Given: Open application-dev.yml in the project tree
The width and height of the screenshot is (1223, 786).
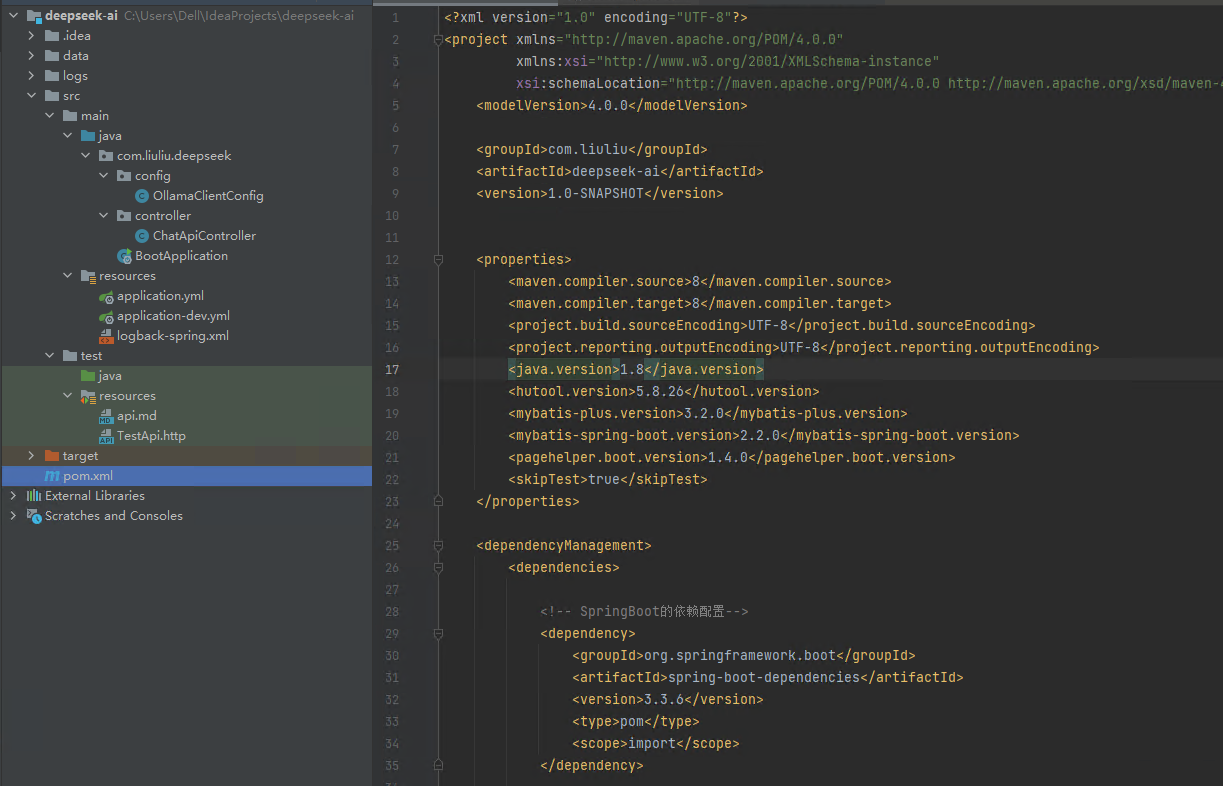Looking at the screenshot, I should tap(173, 316).
